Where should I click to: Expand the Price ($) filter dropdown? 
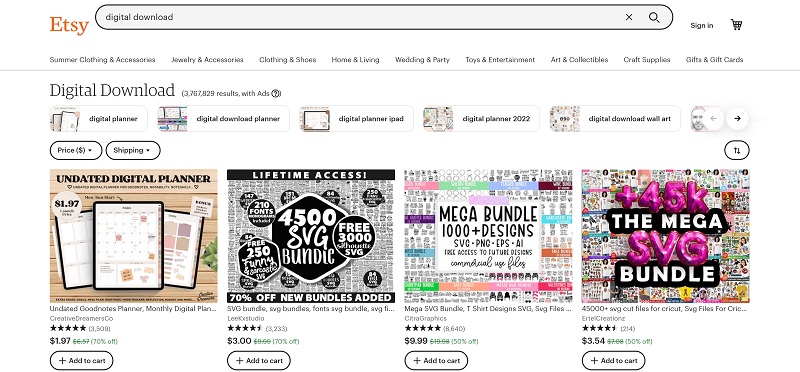click(76, 151)
